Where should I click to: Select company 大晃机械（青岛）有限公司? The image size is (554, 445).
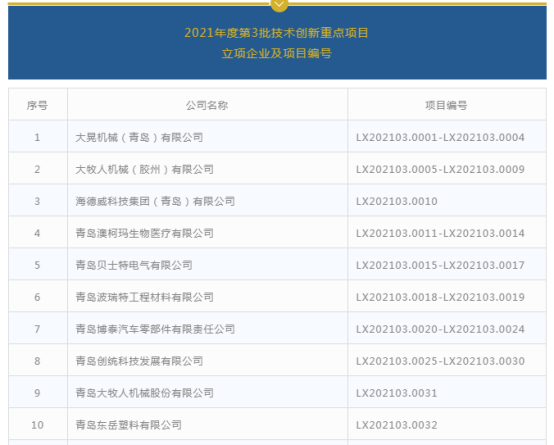pyautogui.click(x=139, y=137)
